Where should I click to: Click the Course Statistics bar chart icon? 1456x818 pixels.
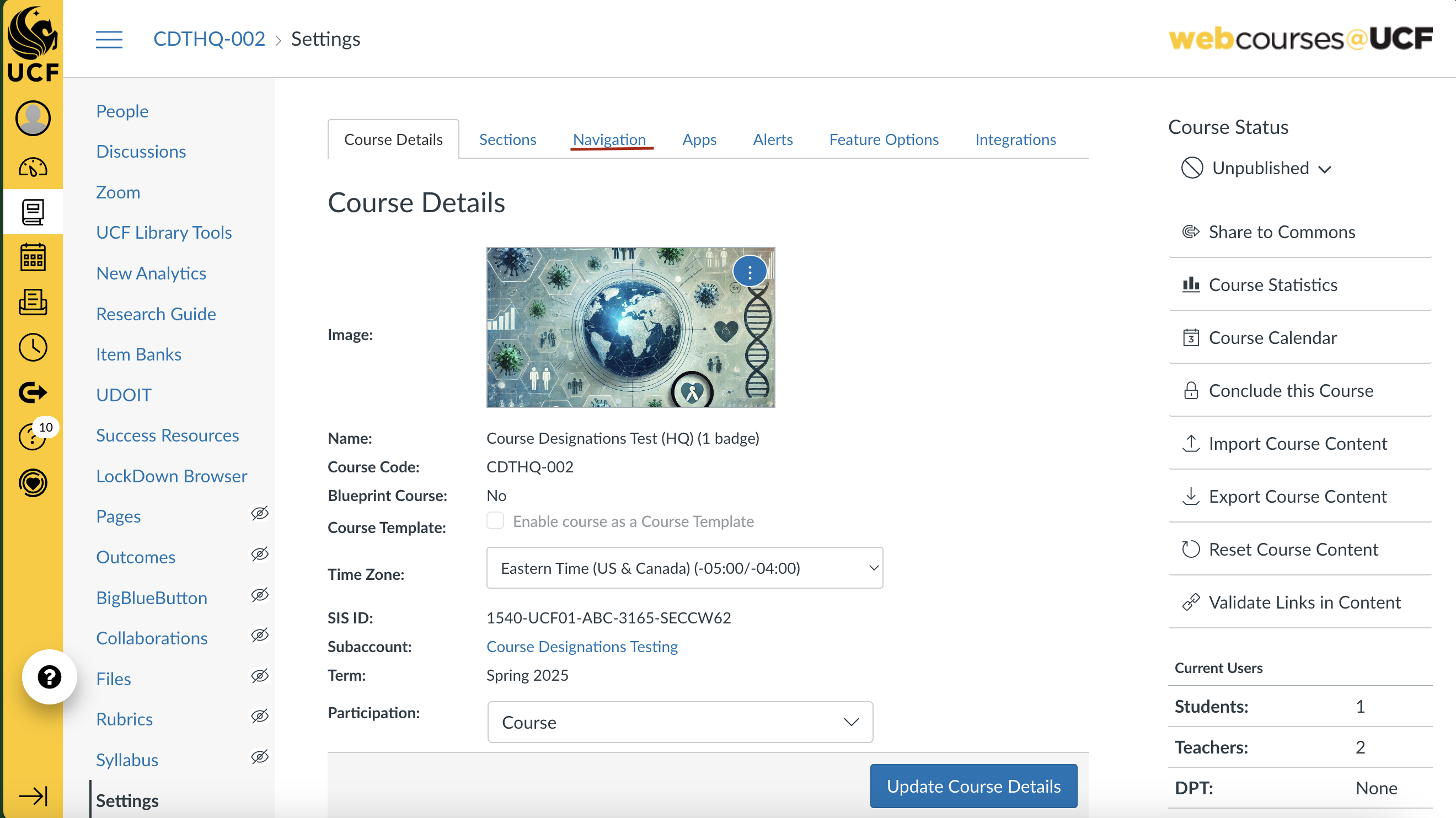pos(1191,284)
